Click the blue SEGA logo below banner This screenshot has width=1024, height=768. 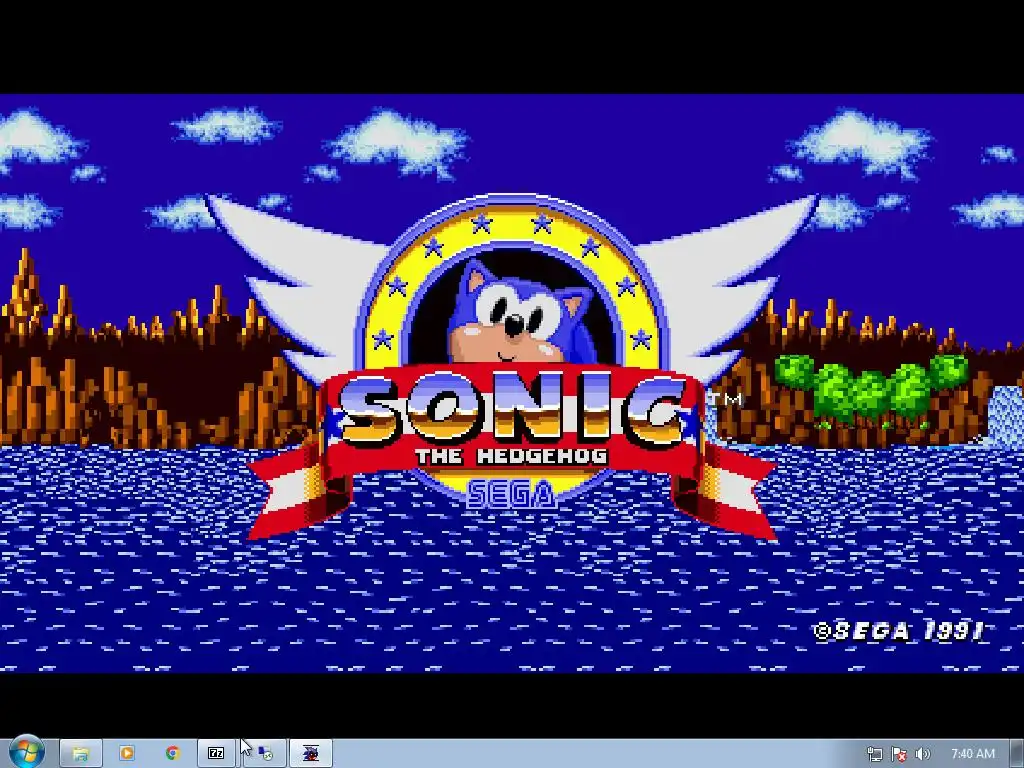coord(512,494)
